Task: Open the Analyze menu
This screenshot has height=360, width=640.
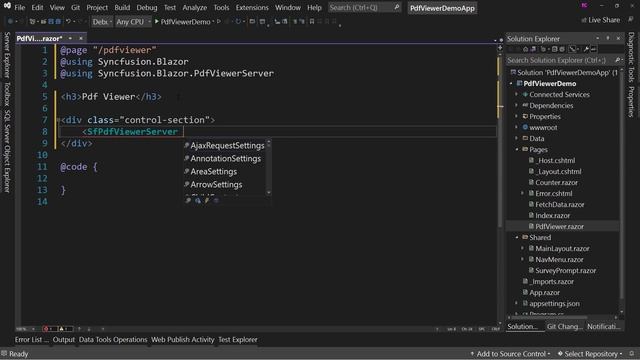Action: coord(194,7)
